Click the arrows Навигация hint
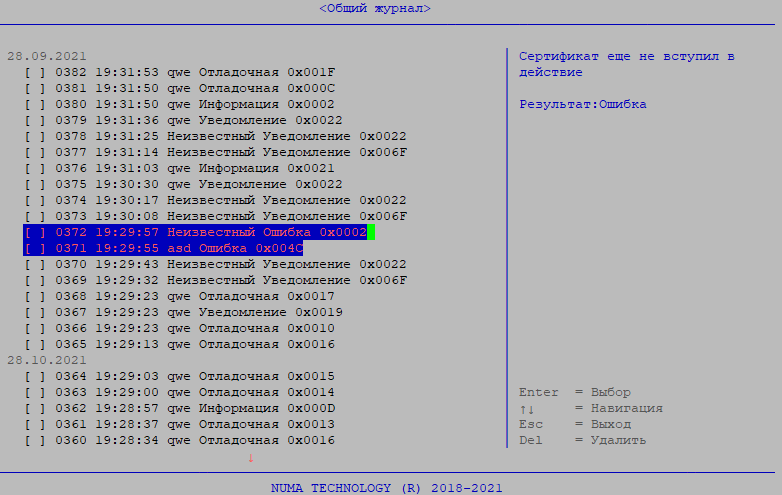This screenshot has width=782, height=495. [590, 409]
